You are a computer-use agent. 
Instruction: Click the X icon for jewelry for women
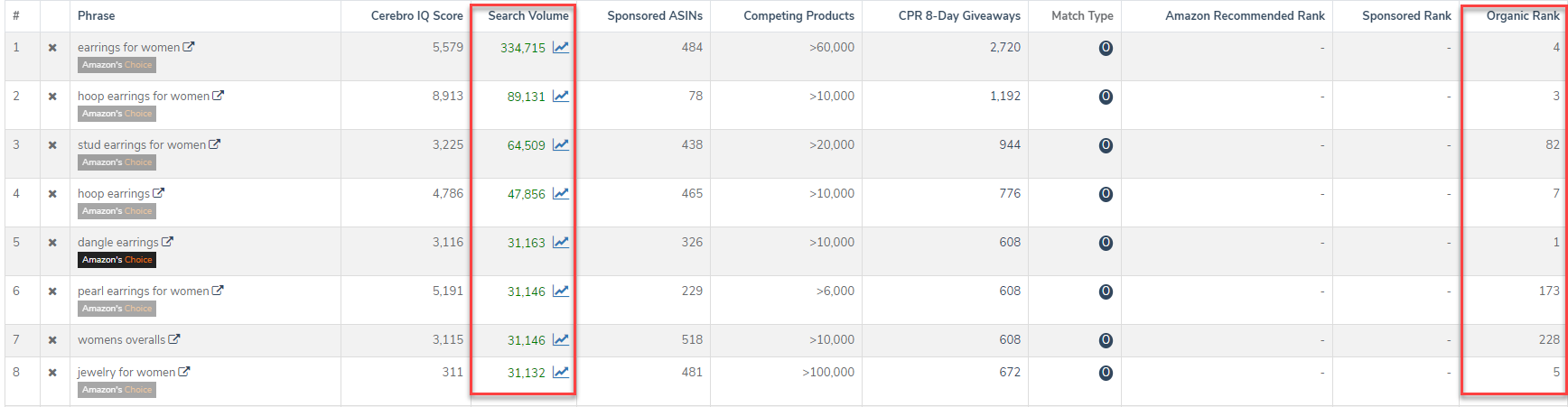(52, 373)
